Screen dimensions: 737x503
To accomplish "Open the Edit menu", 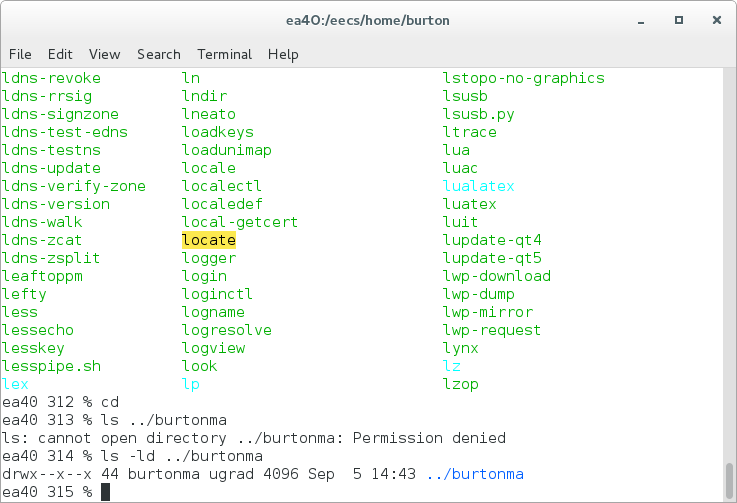I will pos(60,55).
